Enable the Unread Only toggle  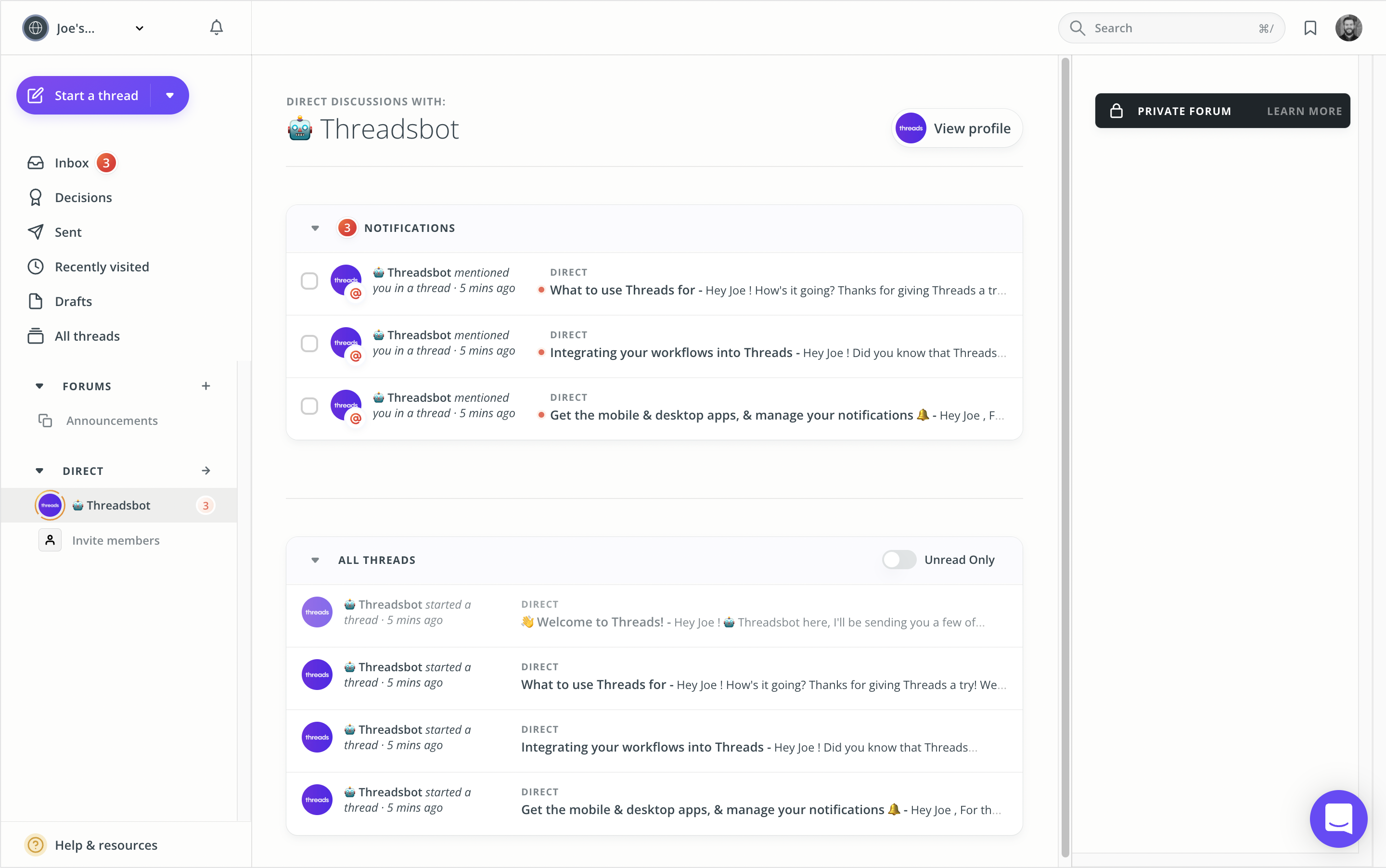[x=898, y=560]
